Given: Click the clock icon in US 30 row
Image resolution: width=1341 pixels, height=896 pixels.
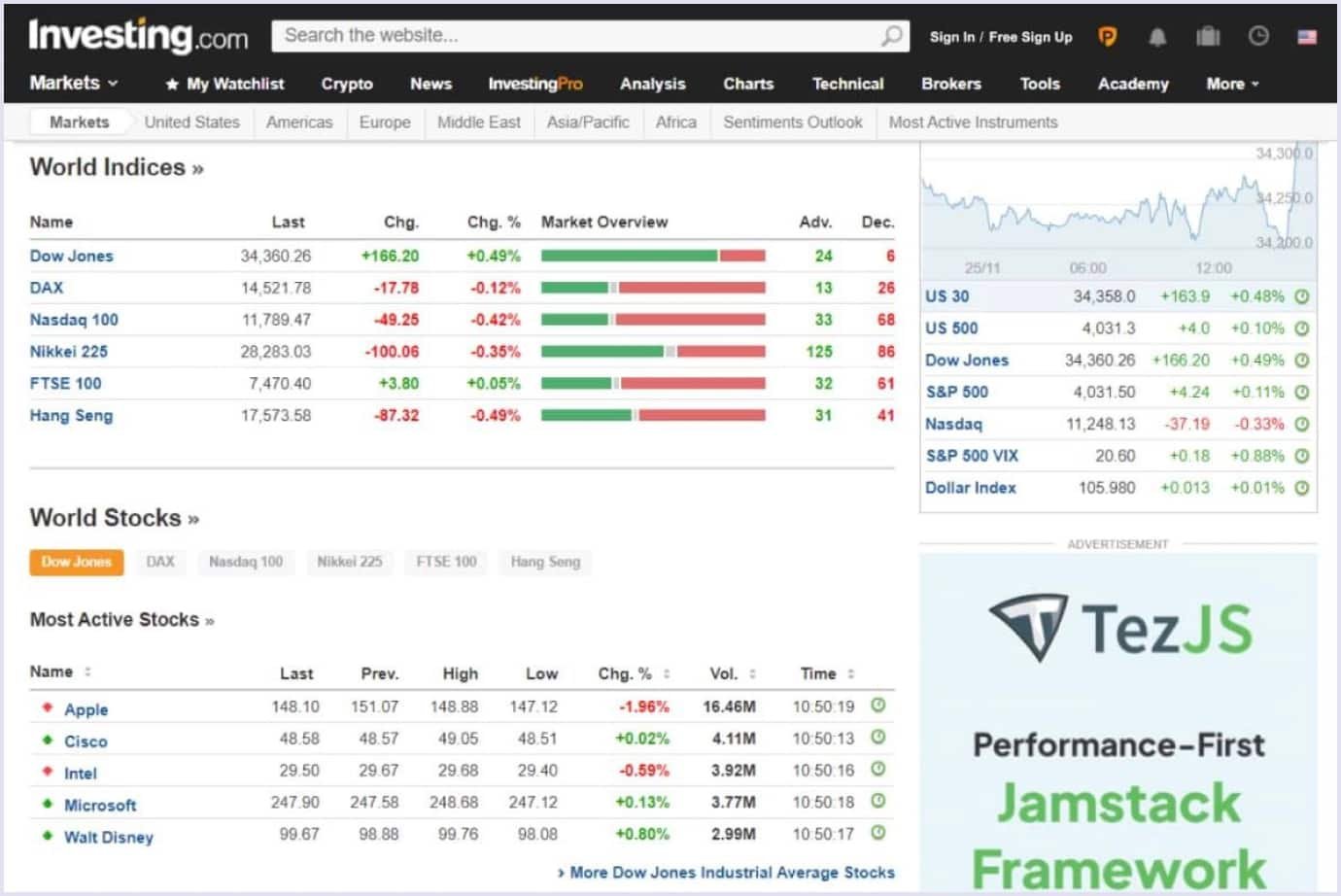Looking at the screenshot, I should [x=1302, y=296].
